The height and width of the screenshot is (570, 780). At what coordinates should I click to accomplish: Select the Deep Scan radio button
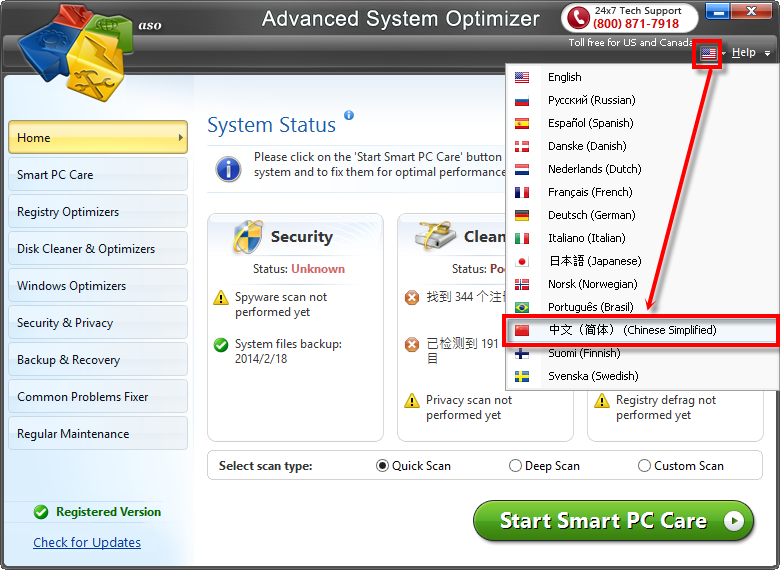tap(515, 466)
